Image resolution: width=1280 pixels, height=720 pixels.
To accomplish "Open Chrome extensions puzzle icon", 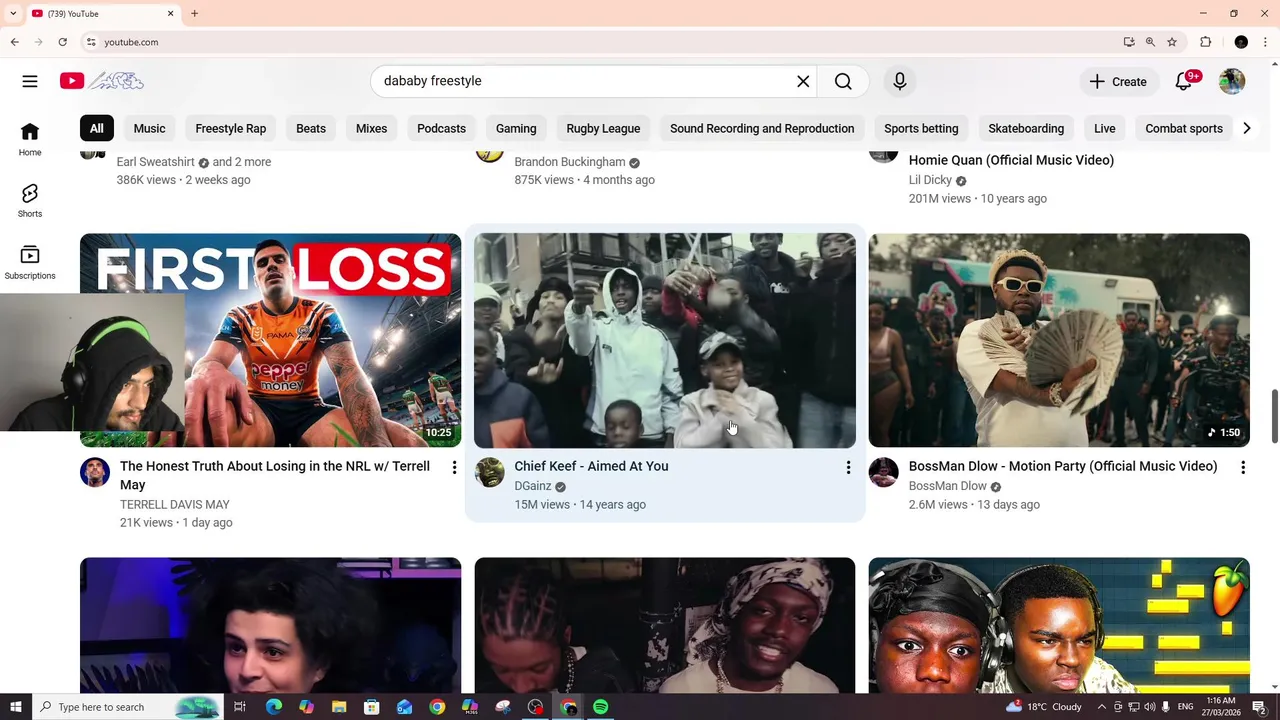I will coord(1205,42).
